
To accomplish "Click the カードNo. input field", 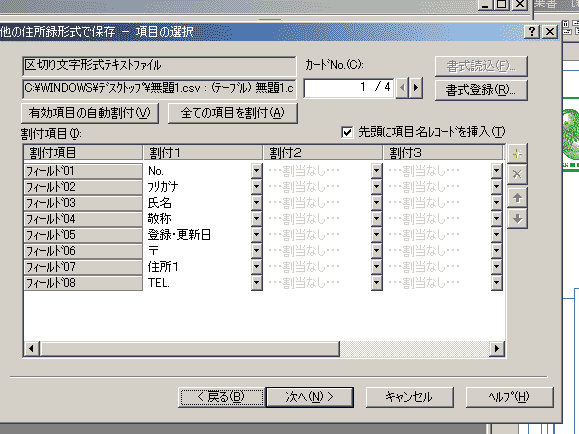I will [x=349, y=88].
